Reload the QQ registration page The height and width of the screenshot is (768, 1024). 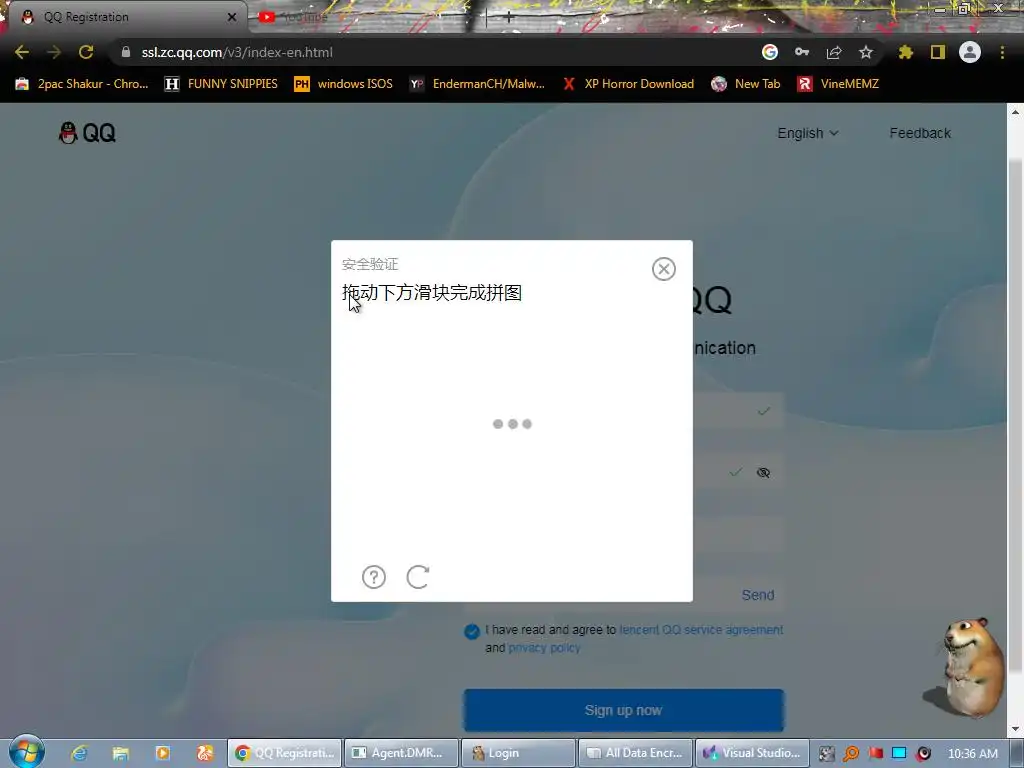[x=86, y=52]
